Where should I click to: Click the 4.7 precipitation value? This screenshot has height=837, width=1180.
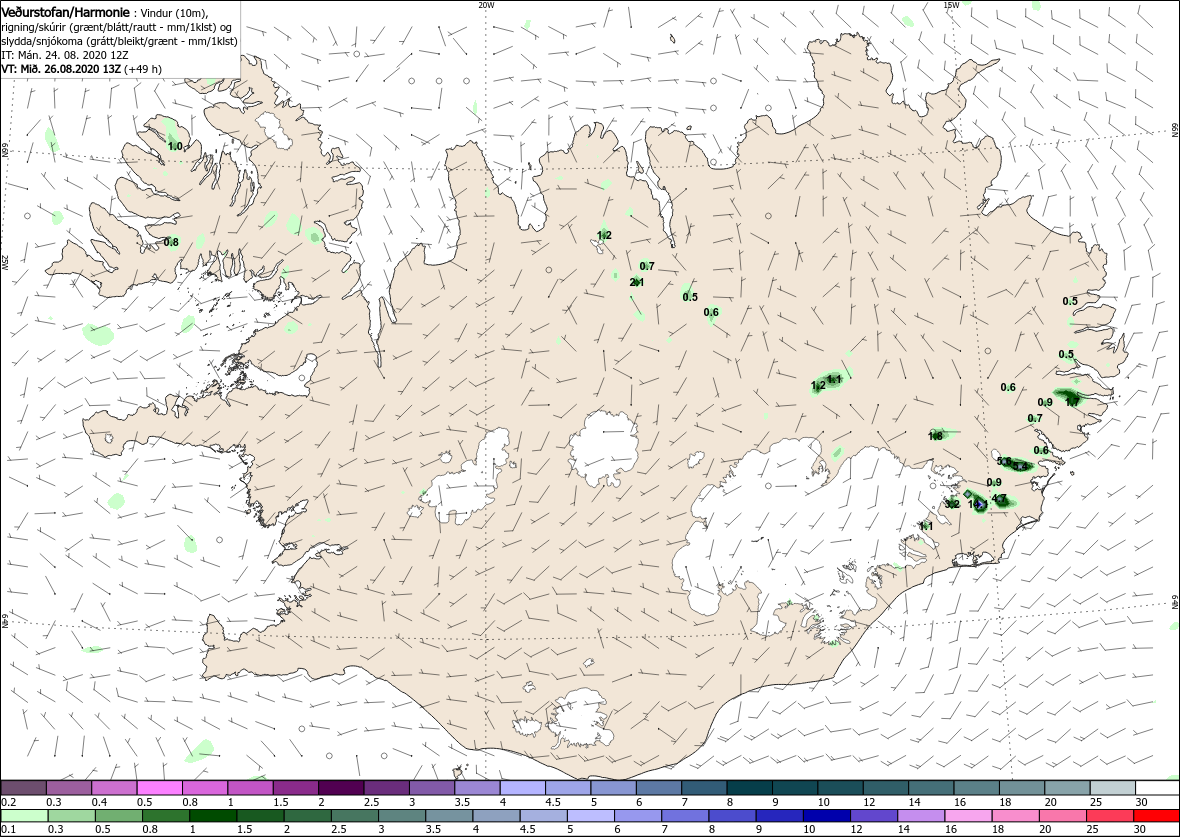click(x=999, y=498)
